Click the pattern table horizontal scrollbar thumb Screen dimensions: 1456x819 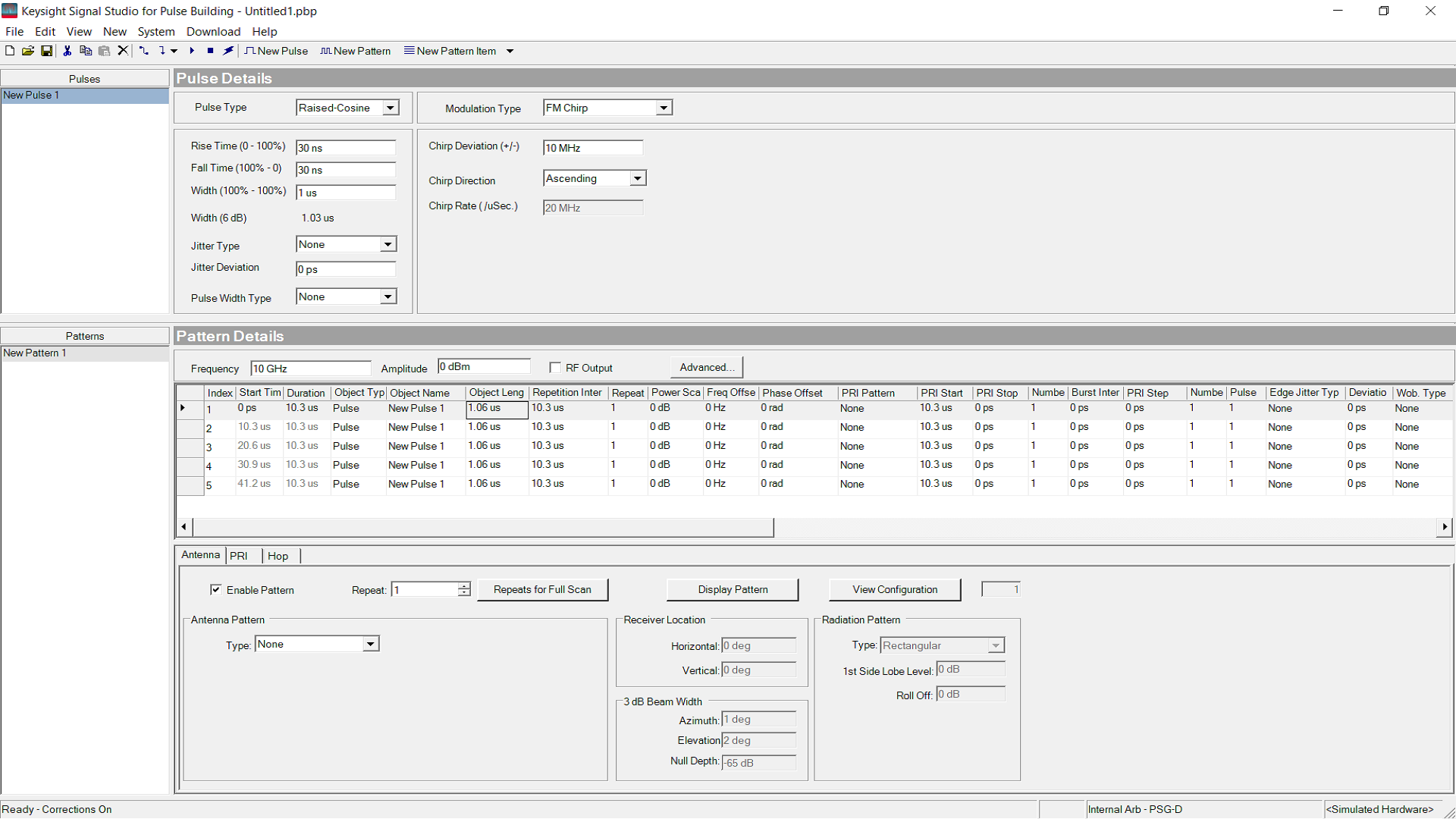pos(483,526)
